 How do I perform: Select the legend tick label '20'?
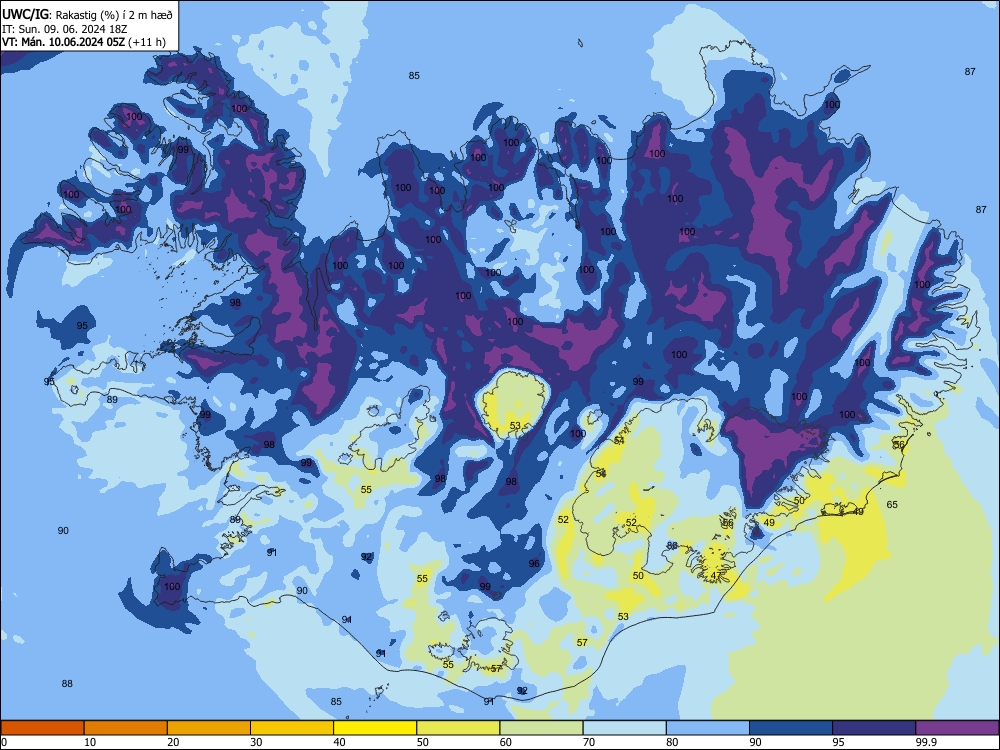[173, 742]
